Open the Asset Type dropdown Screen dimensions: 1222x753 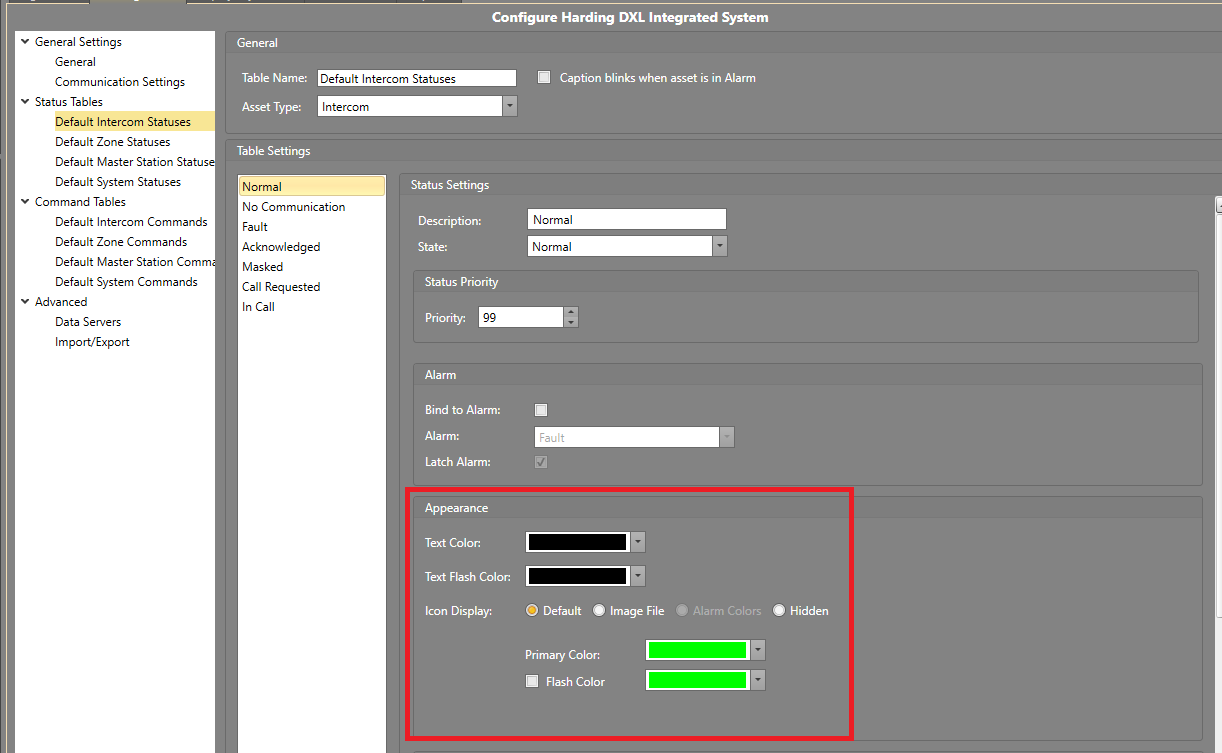(510, 107)
